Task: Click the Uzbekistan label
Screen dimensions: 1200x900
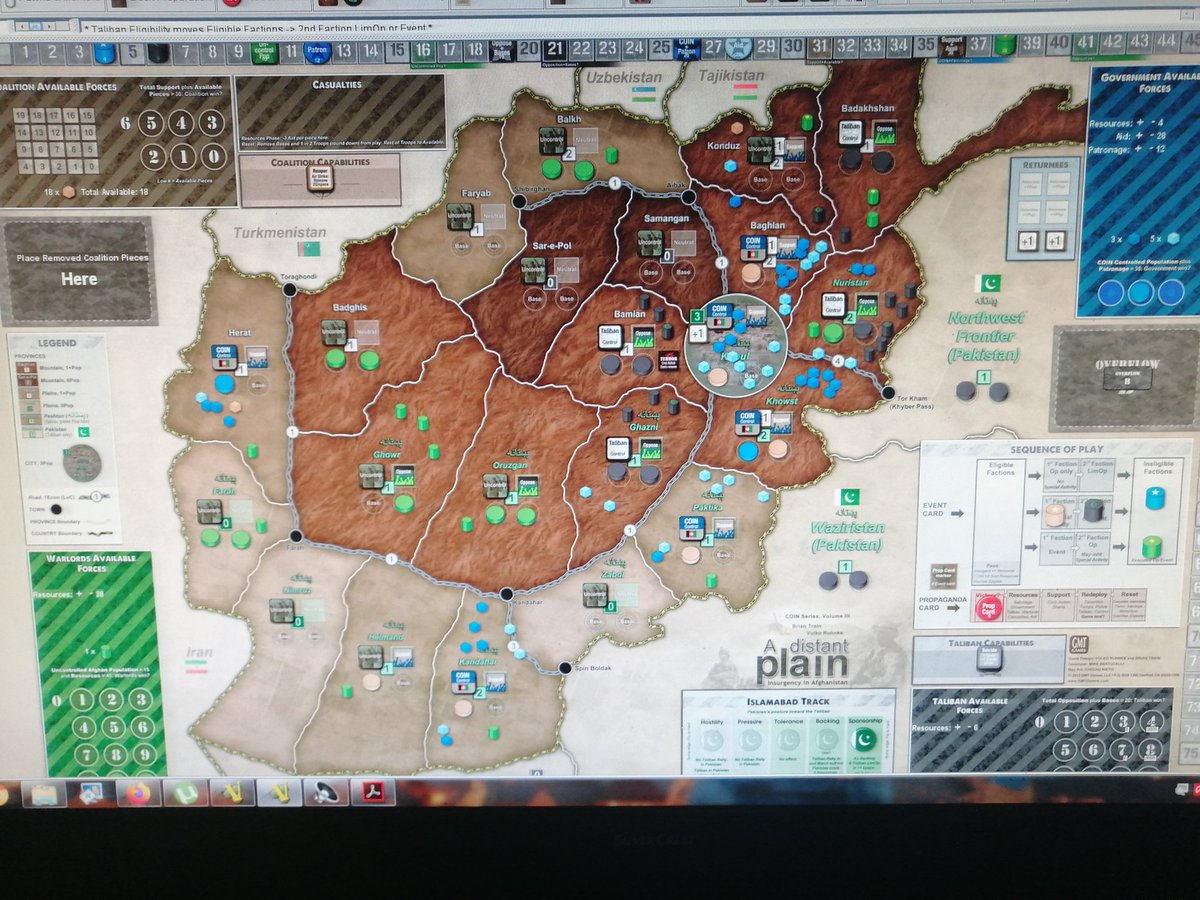Action: 626,77
